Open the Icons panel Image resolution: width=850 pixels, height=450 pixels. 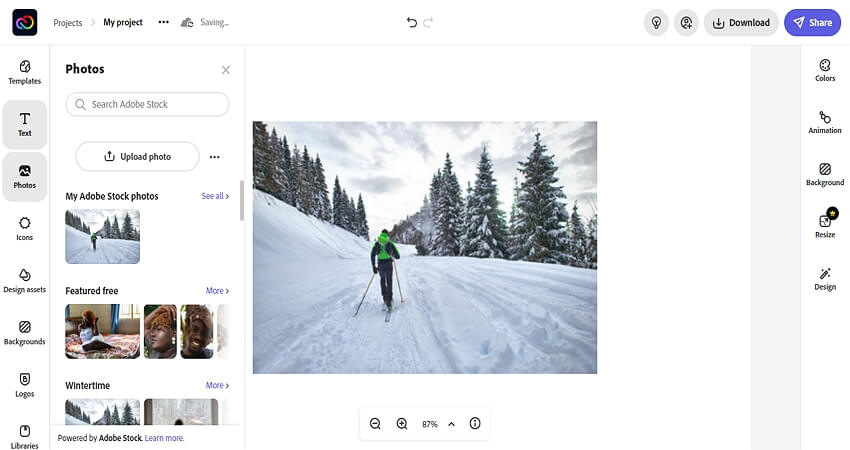pos(24,229)
